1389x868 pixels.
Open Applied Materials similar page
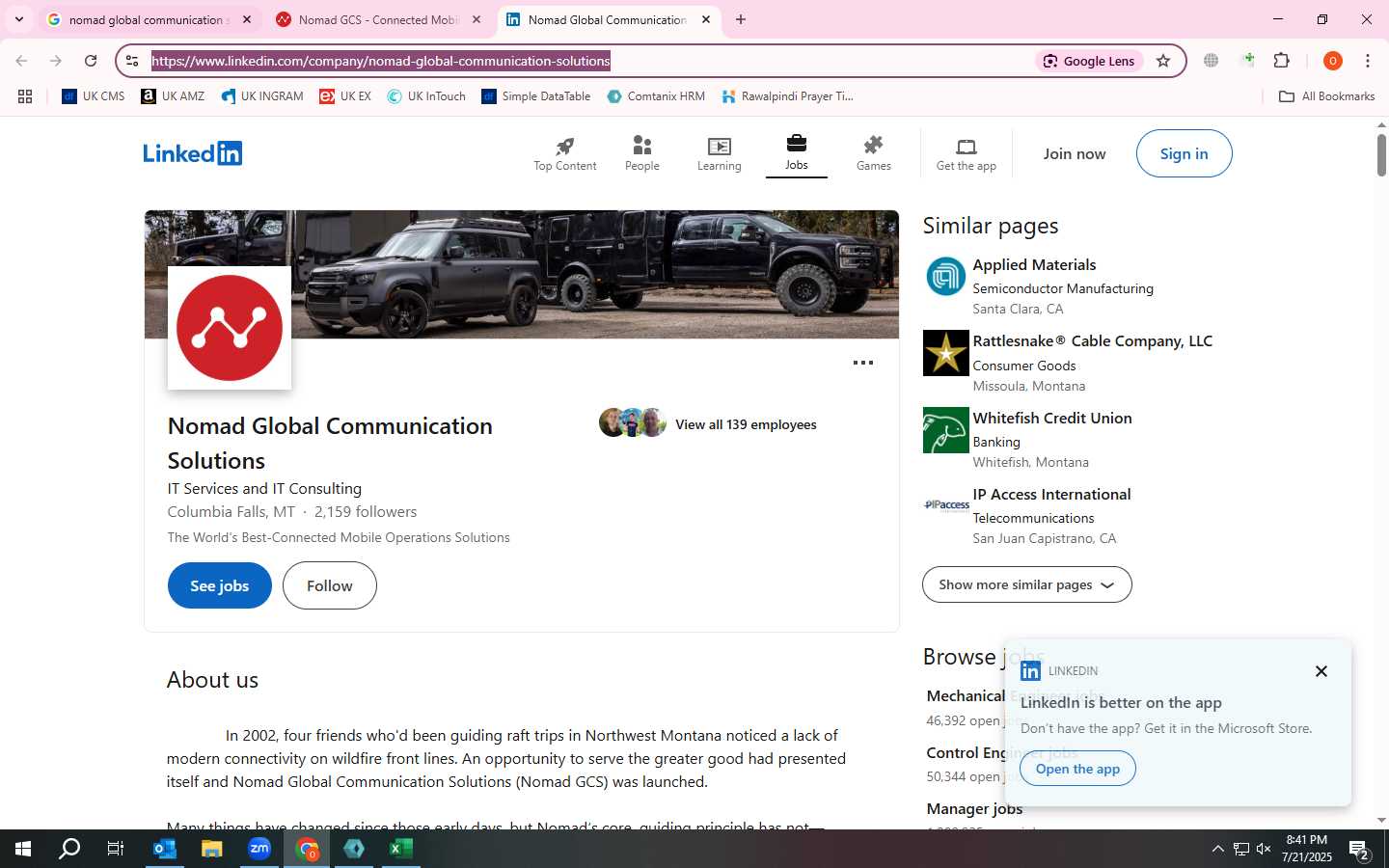pos(1034,264)
